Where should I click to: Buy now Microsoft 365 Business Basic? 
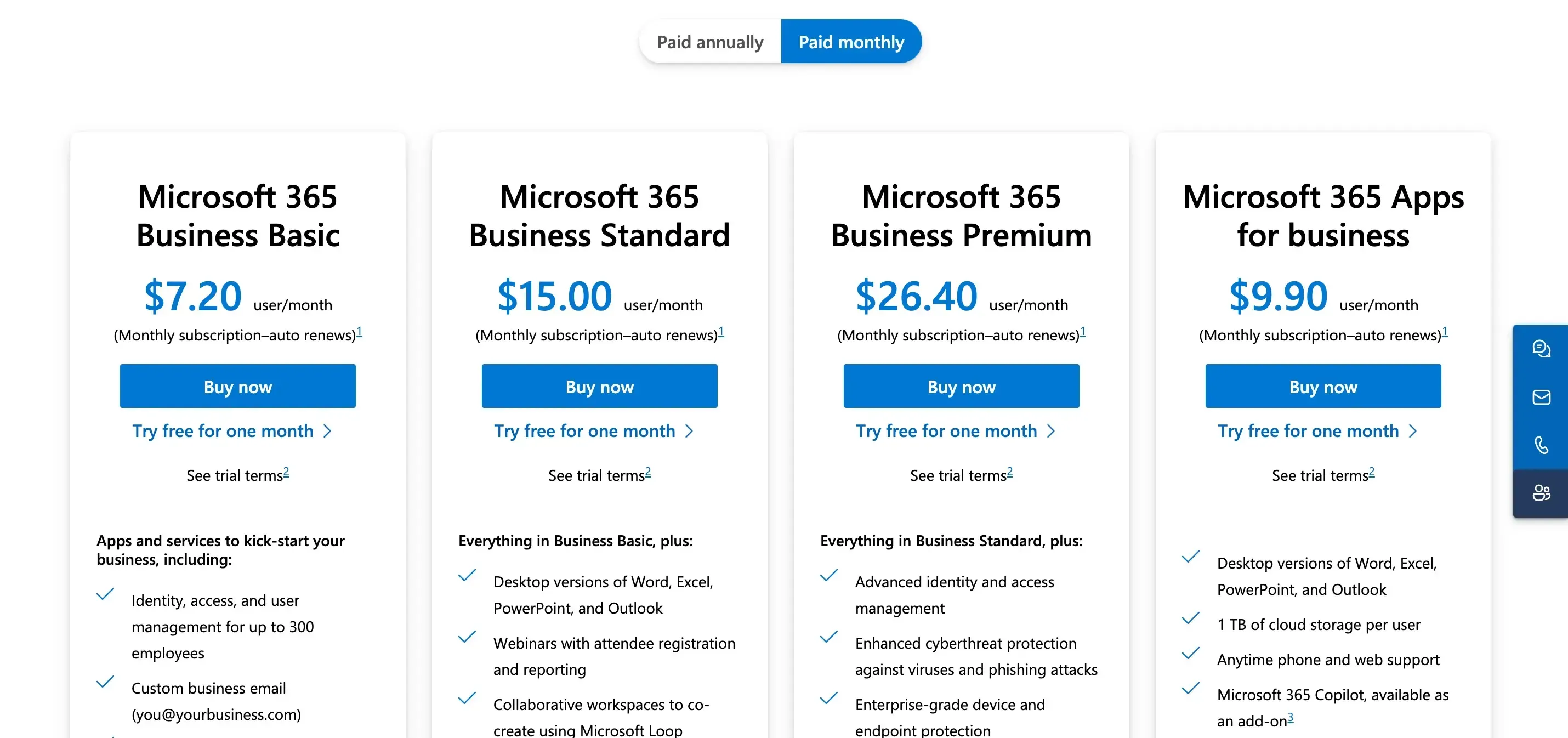click(237, 386)
